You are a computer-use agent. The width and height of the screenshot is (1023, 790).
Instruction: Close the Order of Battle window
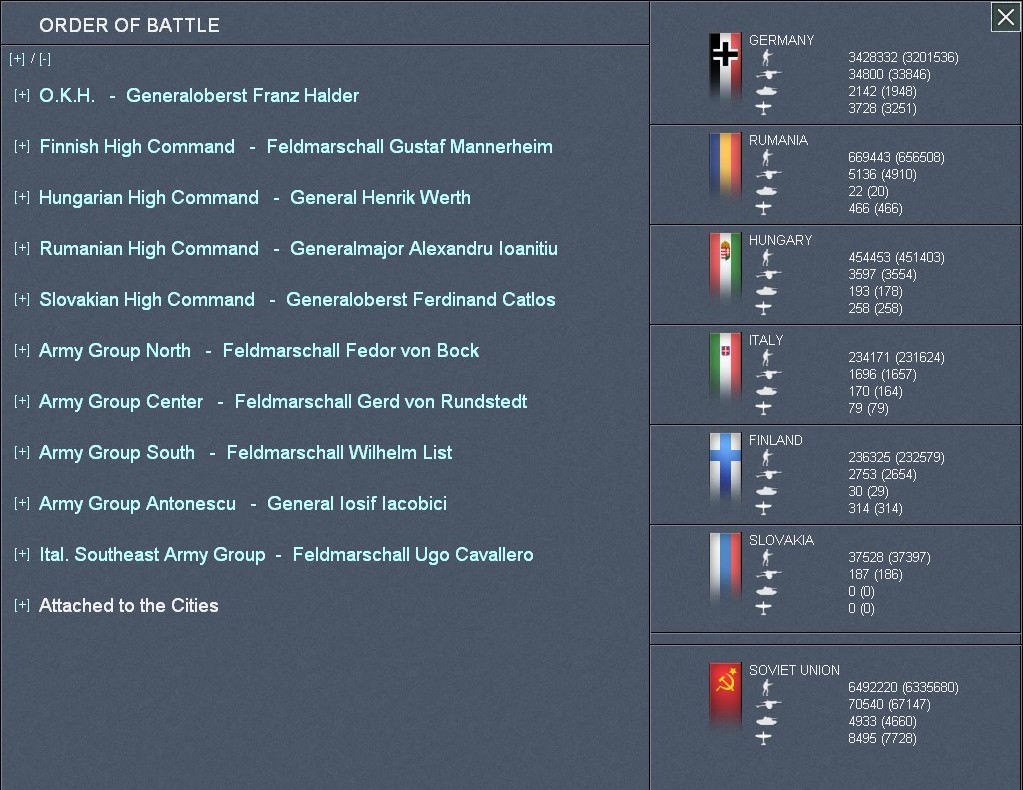point(1005,17)
